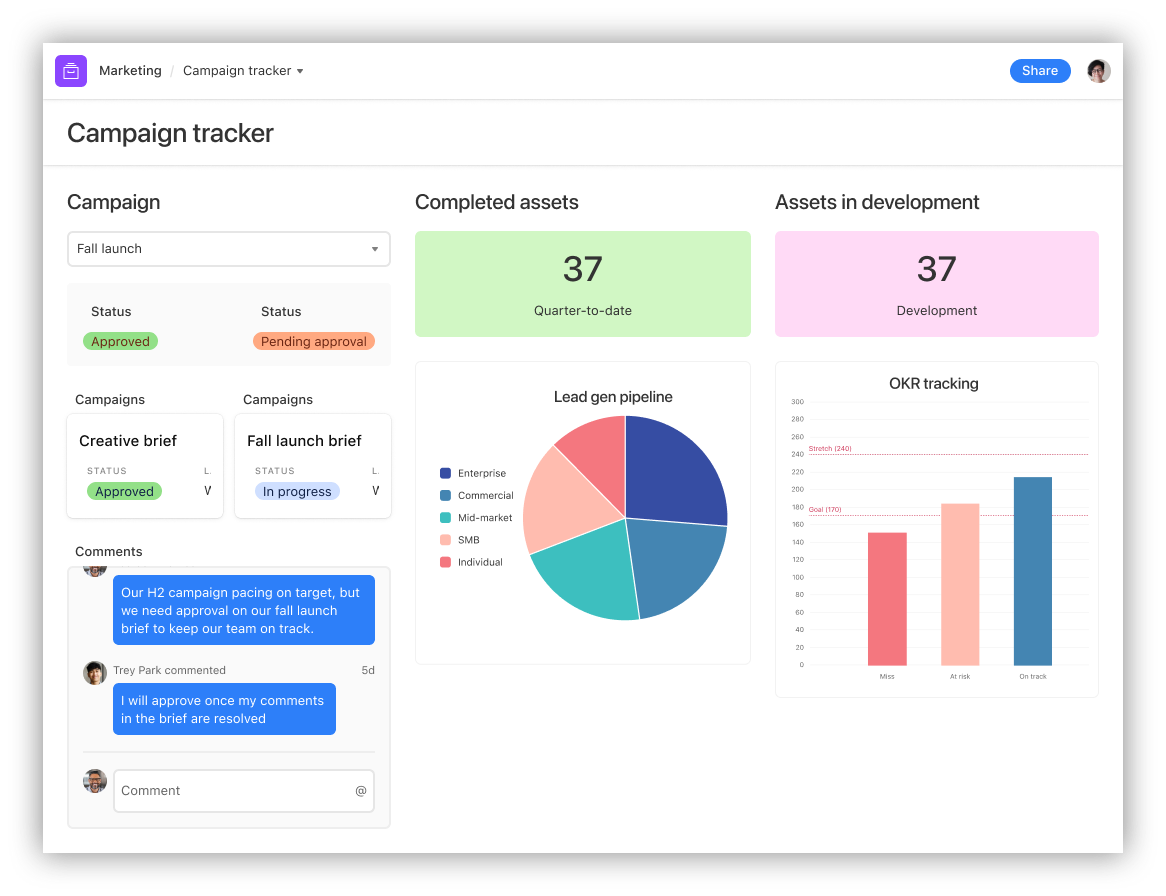The width and height of the screenshot is (1166, 896).
Task: Select the 'I will approve' comment bubble
Action: (x=224, y=709)
